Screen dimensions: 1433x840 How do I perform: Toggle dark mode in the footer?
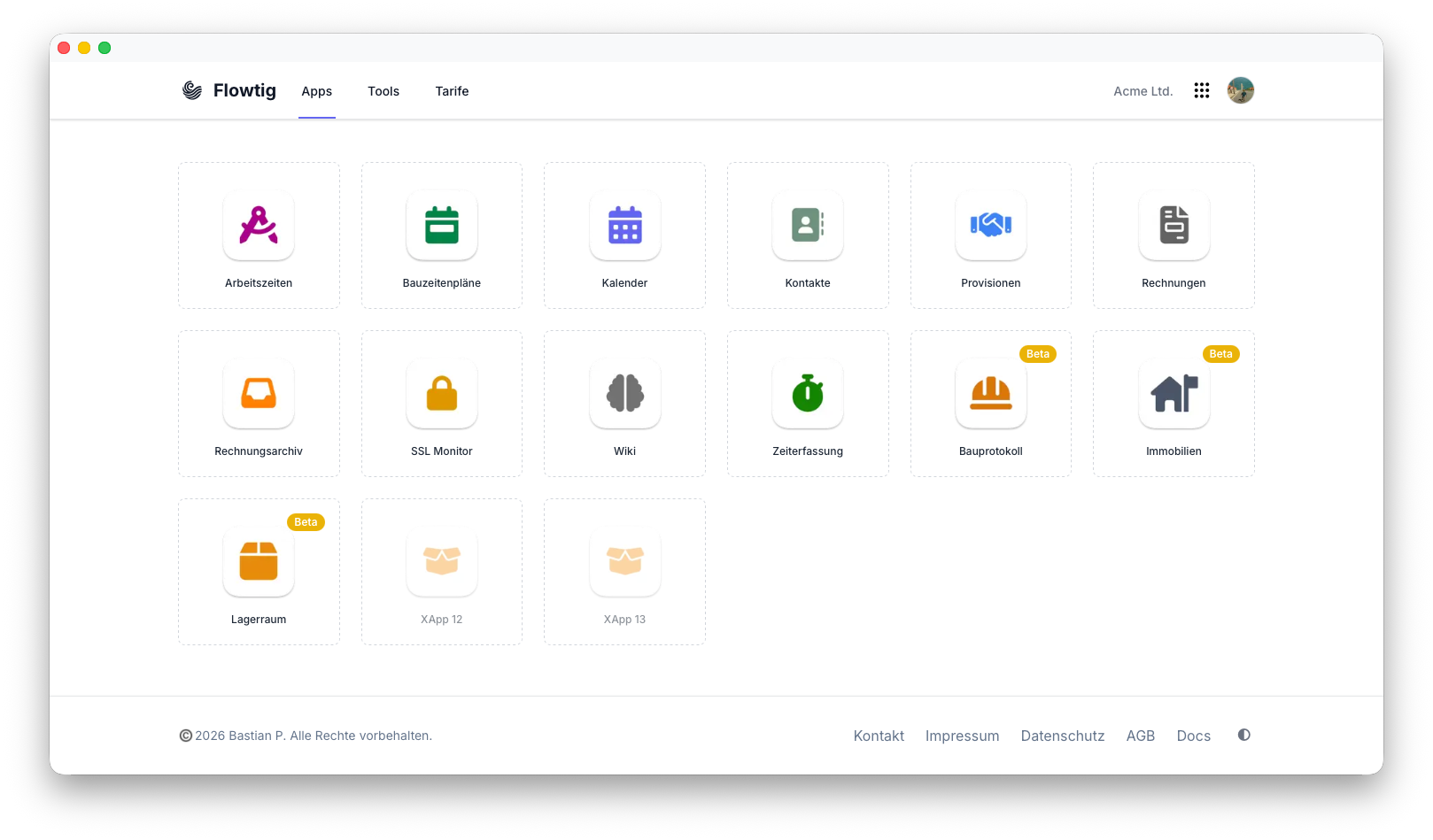[1243, 735]
